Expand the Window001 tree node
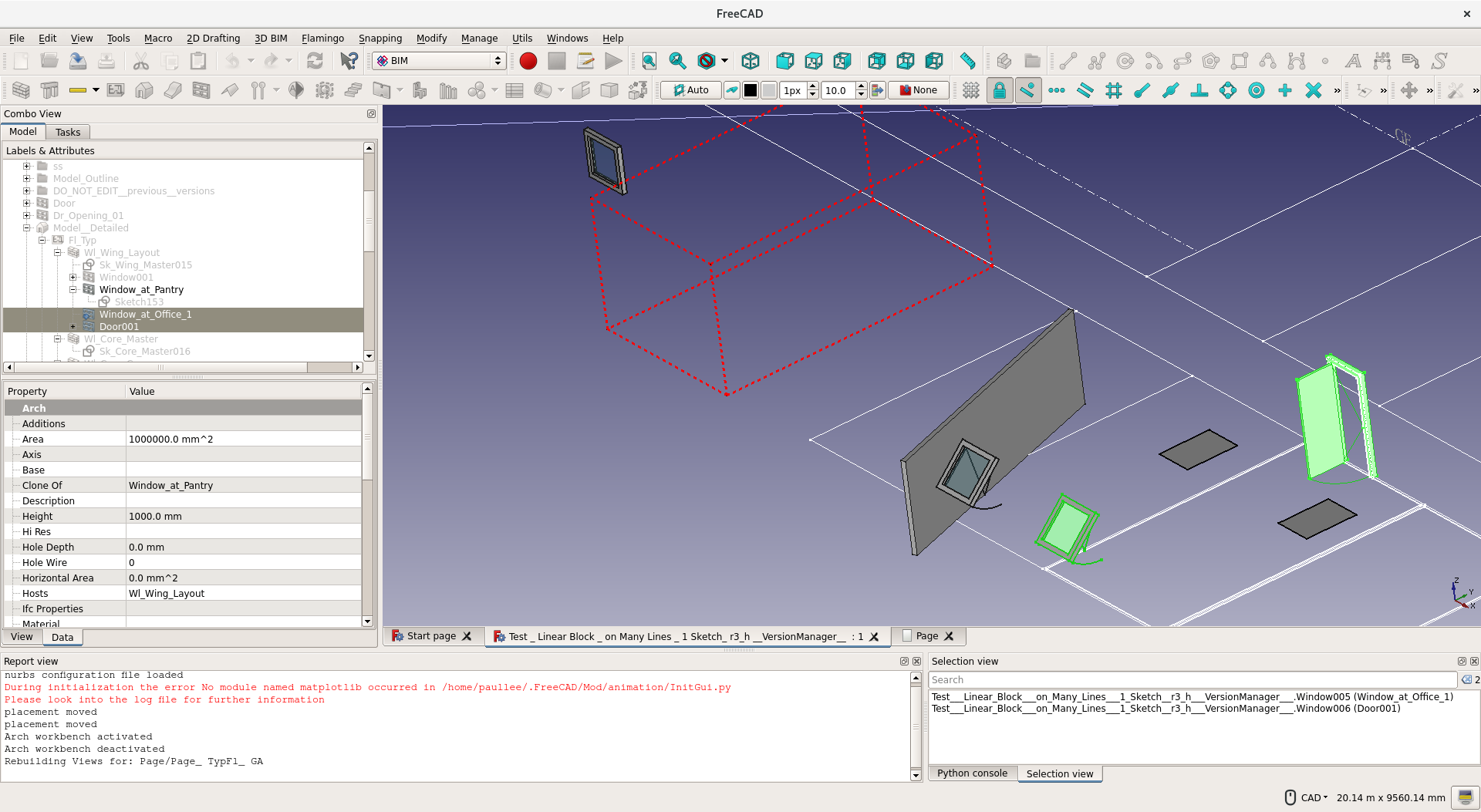 tap(73, 277)
